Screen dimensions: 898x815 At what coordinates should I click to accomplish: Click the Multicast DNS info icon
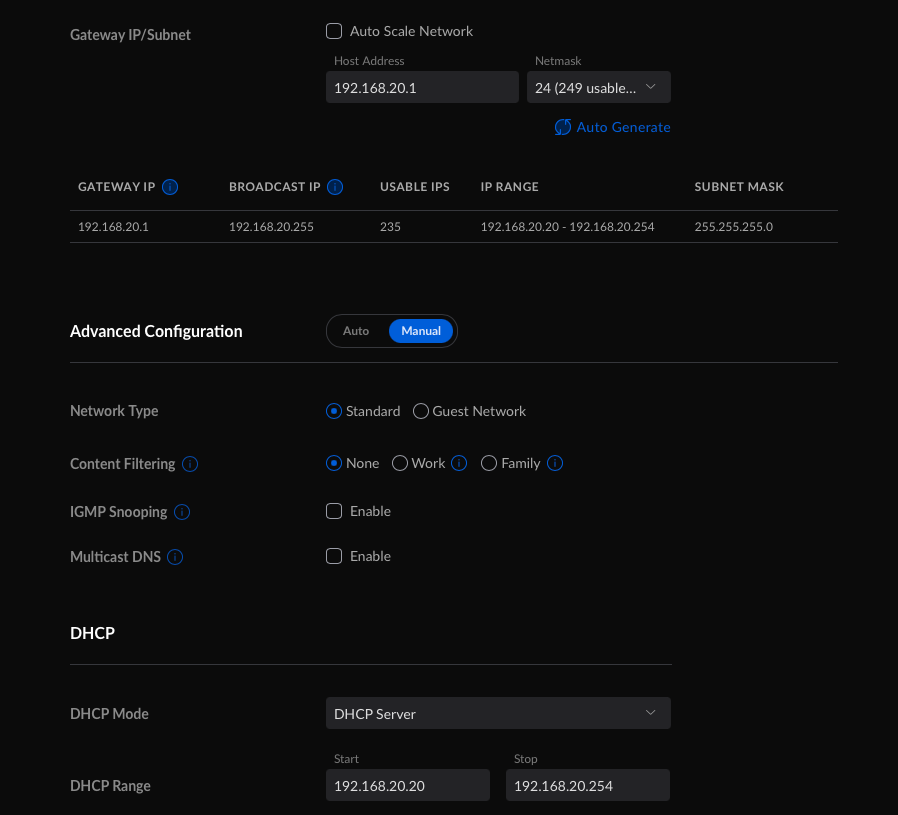tap(175, 557)
